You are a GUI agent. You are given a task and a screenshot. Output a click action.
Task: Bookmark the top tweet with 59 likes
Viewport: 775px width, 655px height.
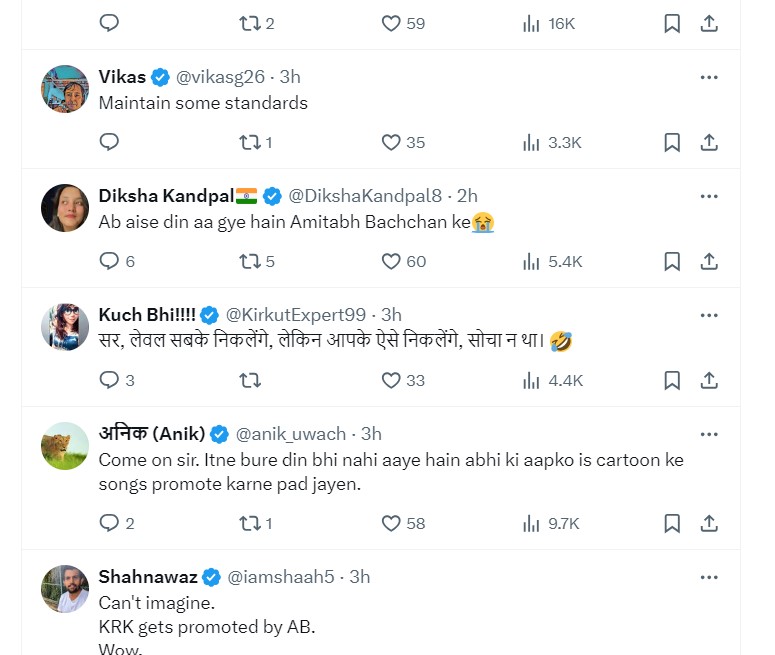[673, 23]
